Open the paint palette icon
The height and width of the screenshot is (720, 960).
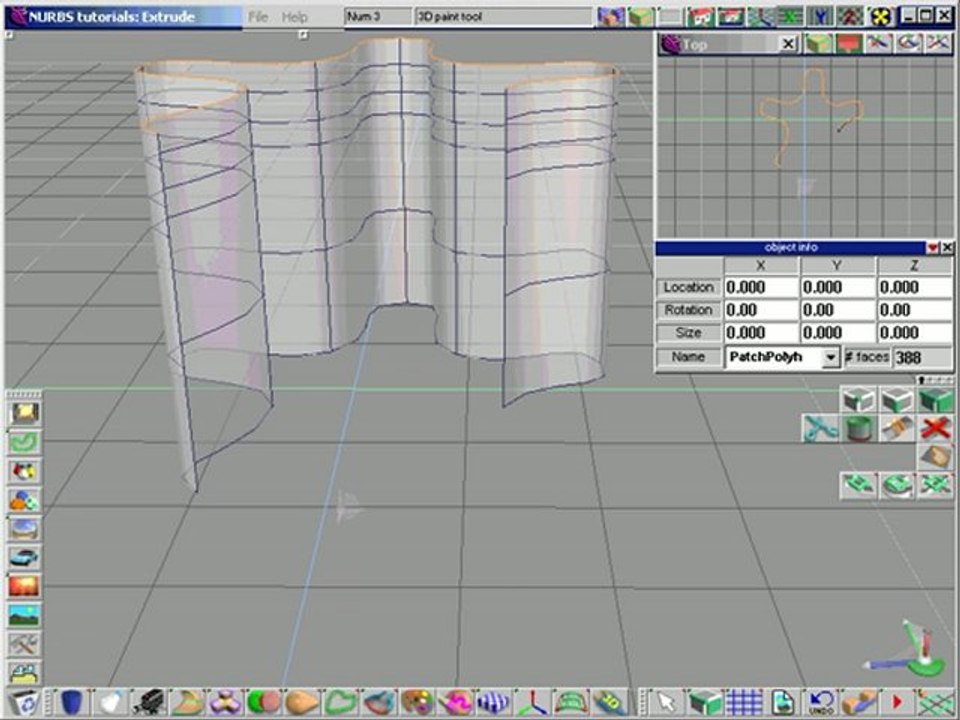click(417, 702)
